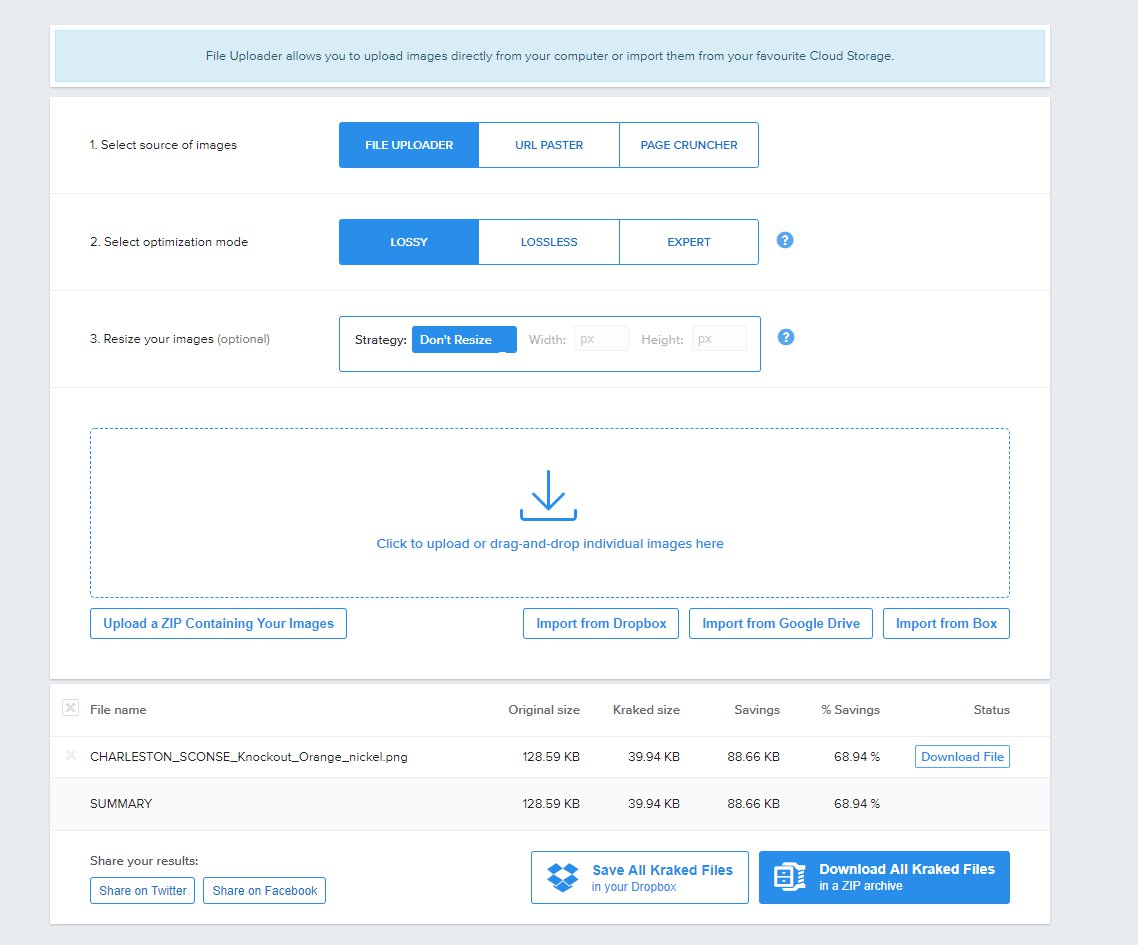Select the File Uploader source tab
The height and width of the screenshot is (945, 1138).
409,145
